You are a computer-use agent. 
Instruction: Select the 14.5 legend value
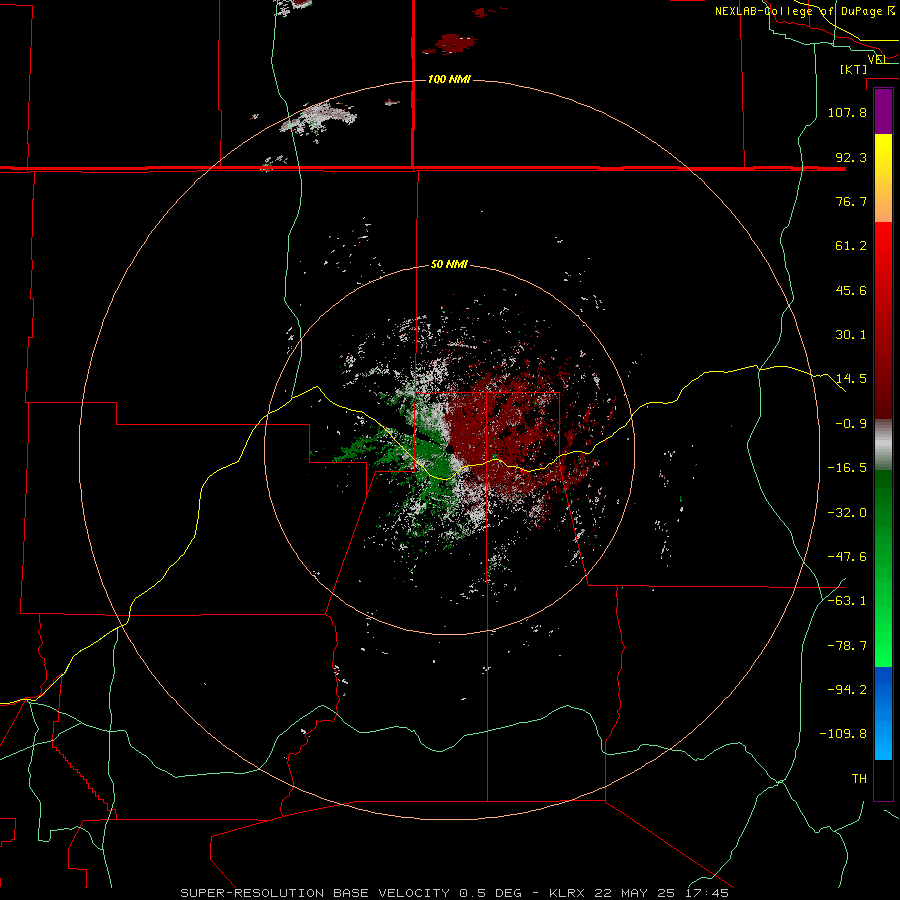coord(851,379)
